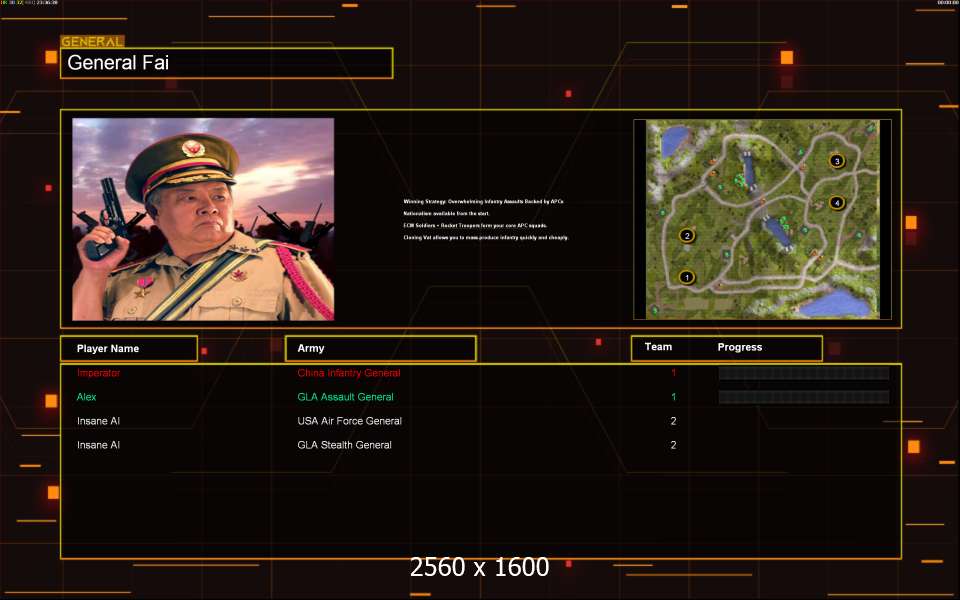The width and height of the screenshot is (960, 600).
Task: Select player name Imperator
Action: (x=99, y=373)
